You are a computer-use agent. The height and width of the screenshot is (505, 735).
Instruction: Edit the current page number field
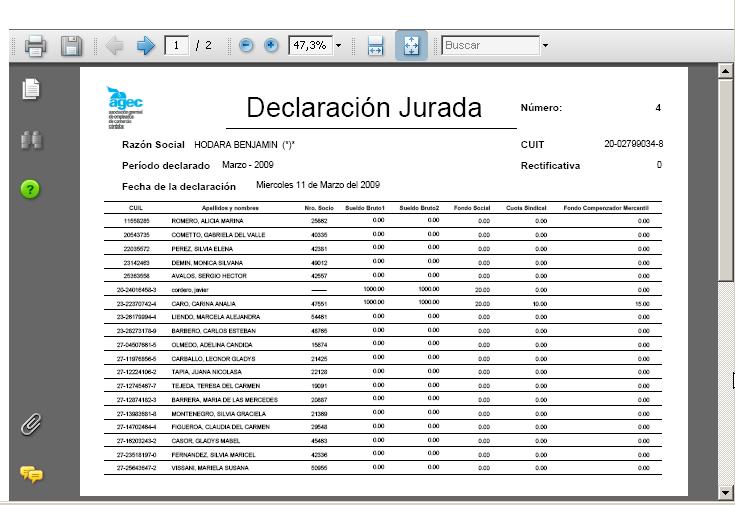176,45
